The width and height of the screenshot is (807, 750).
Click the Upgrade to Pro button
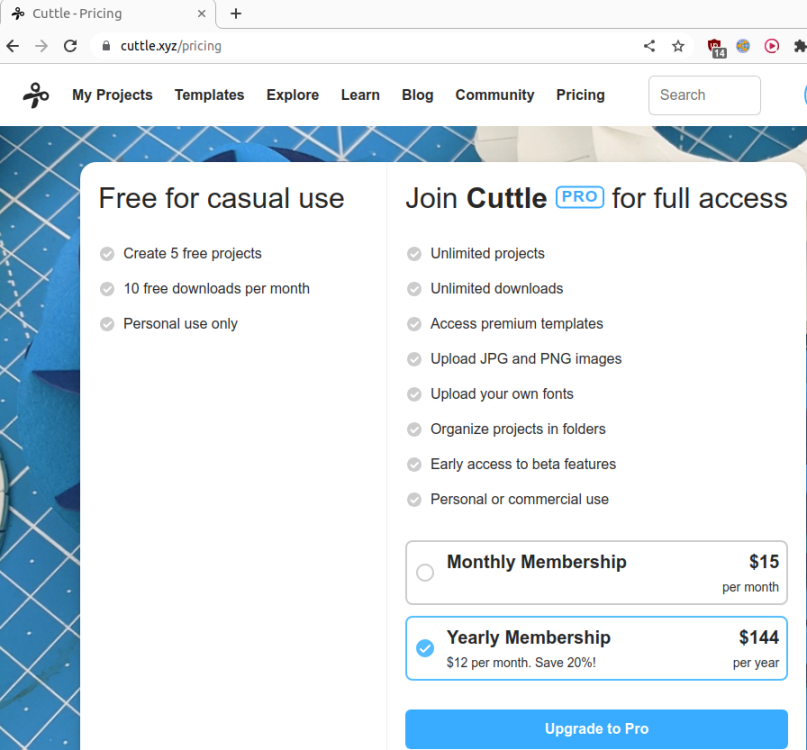tap(596, 729)
